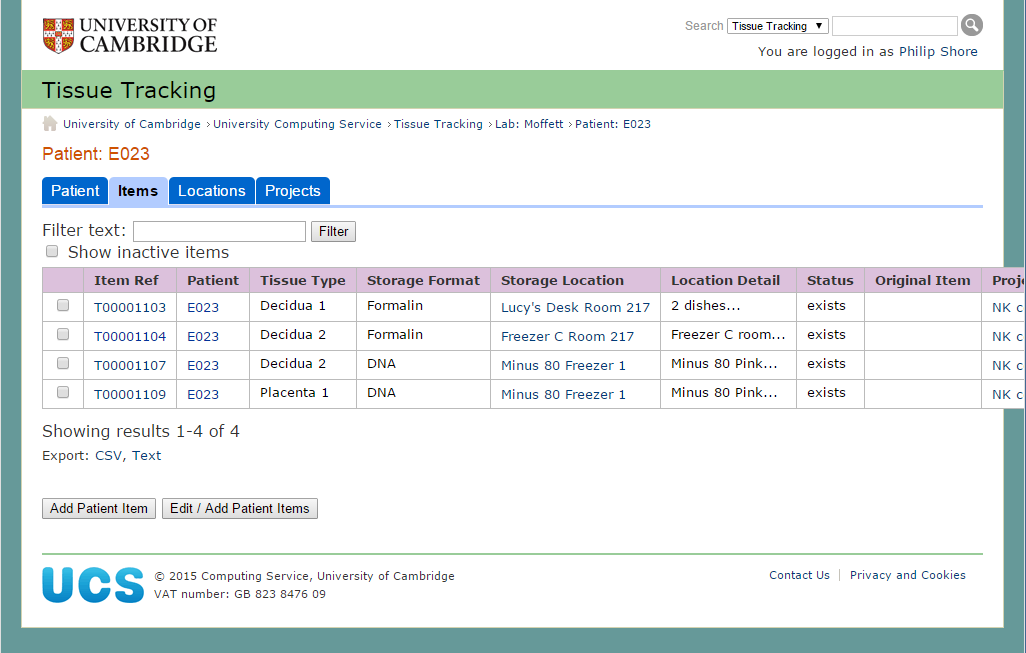Click the University of Cambridge breadcrumb link
Screen dimensions: 1026x653
(x=132, y=124)
